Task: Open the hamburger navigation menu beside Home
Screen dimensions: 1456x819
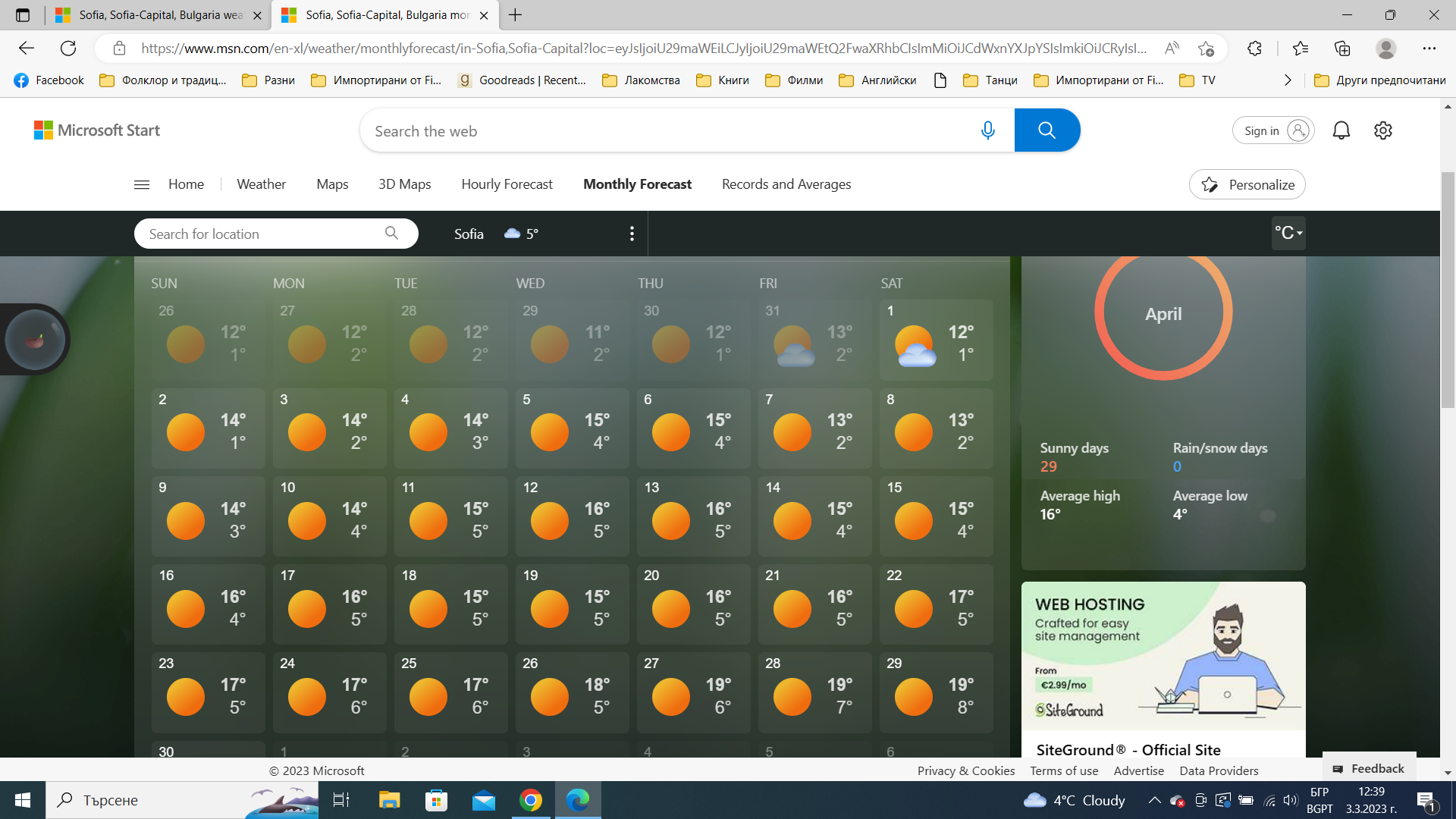Action: [141, 184]
